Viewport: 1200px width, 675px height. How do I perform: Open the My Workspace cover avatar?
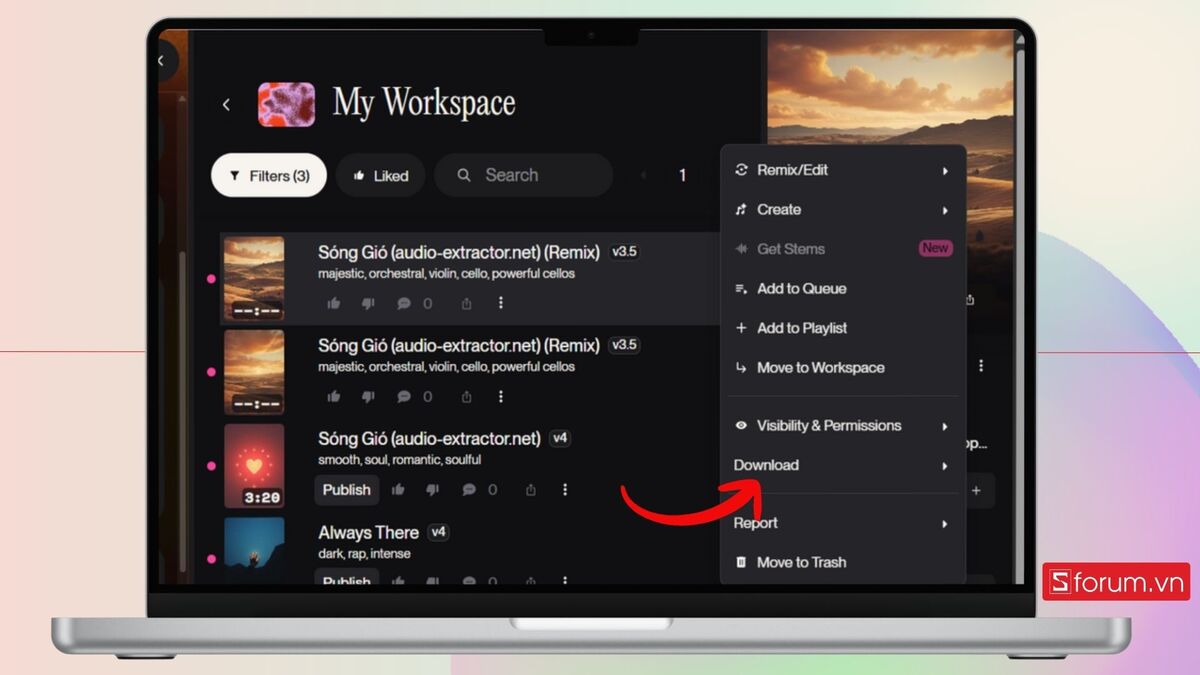tap(286, 104)
